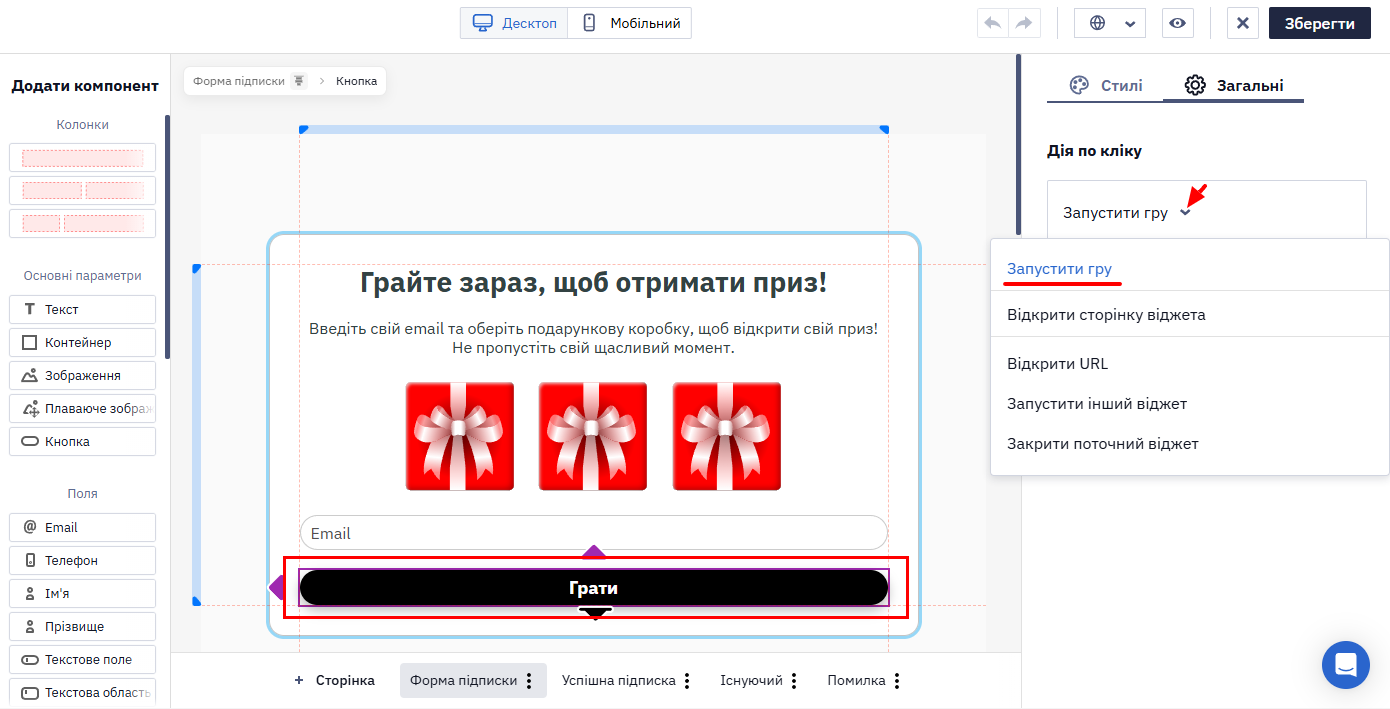The width and height of the screenshot is (1390, 709).
Task: Choose Запустити гру from the dropdown list
Action: tap(1059, 269)
